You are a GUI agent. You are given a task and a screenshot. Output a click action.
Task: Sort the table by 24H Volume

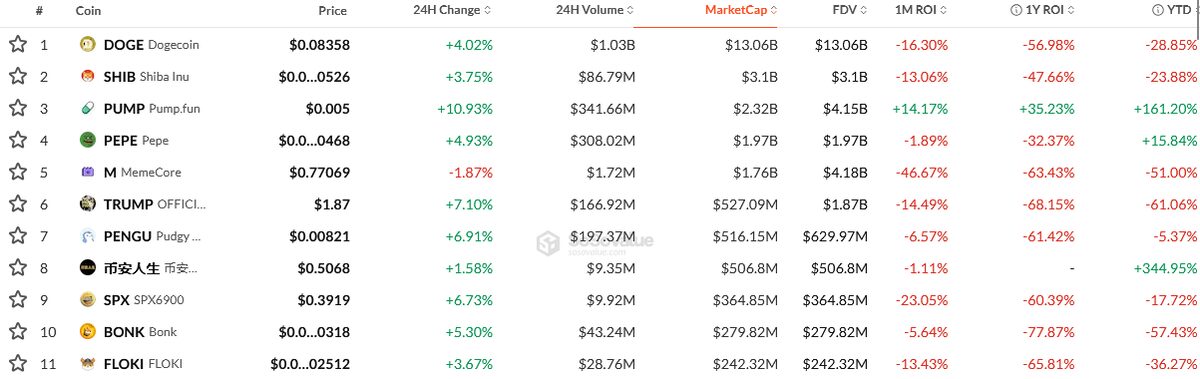click(x=594, y=11)
